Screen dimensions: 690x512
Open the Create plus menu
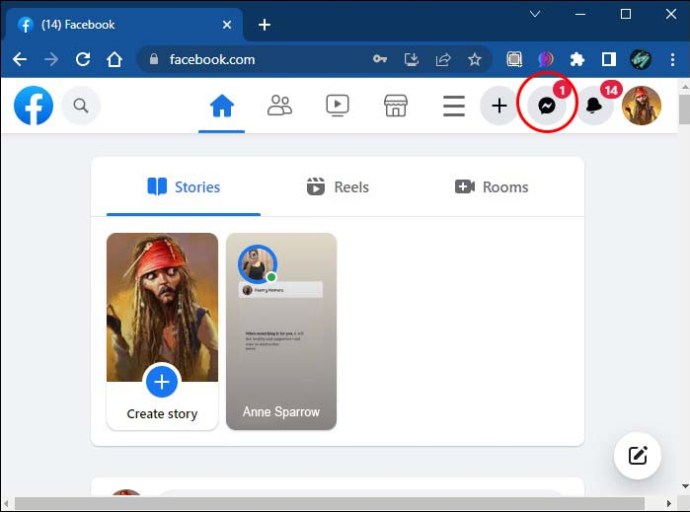(499, 106)
